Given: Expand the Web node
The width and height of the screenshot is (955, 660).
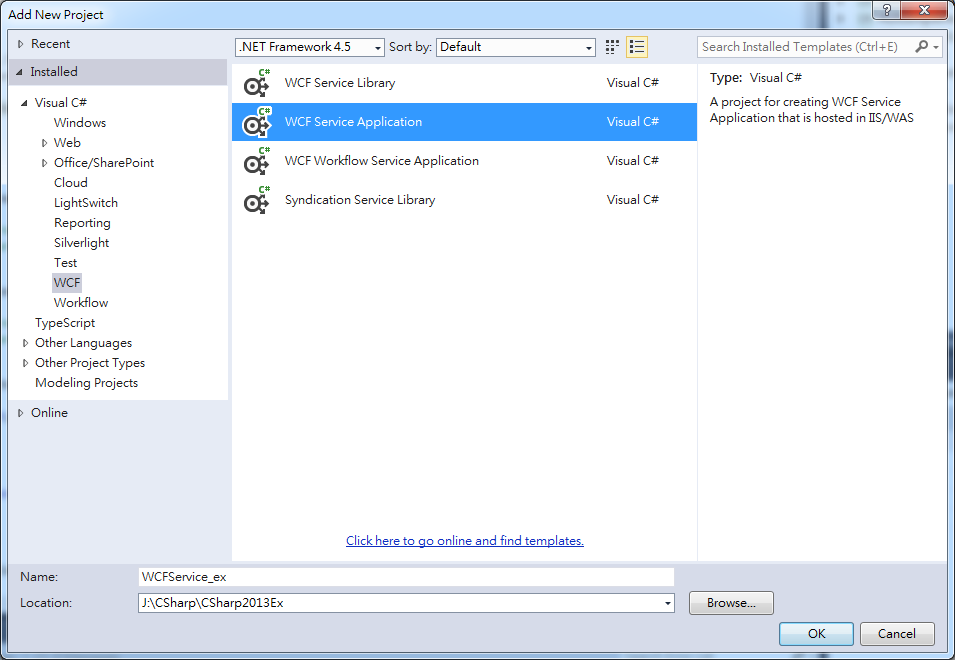Looking at the screenshot, I should tap(44, 143).
